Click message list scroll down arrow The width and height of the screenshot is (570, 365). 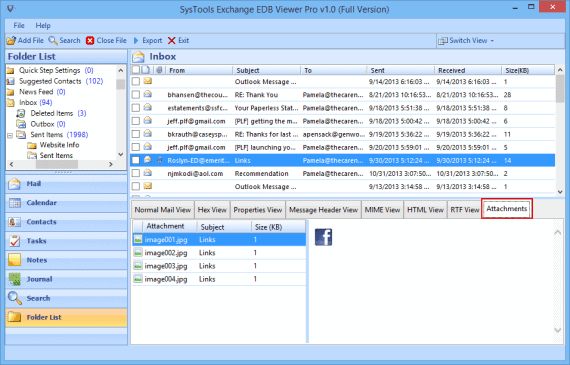(560, 192)
